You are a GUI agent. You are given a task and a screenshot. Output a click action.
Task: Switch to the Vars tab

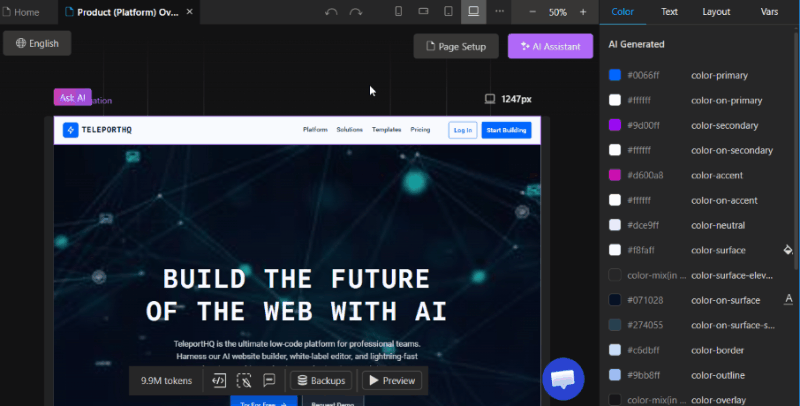(769, 12)
